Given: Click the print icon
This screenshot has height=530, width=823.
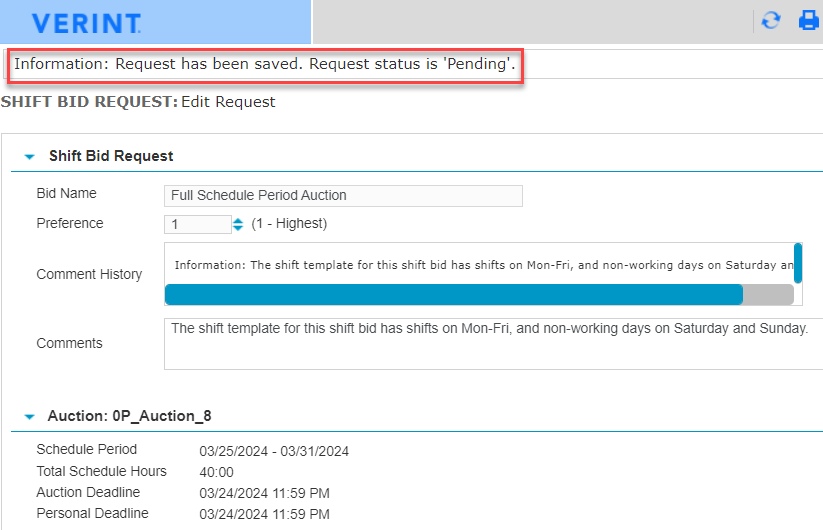Looking at the screenshot, I should click(x=808, y=21).
